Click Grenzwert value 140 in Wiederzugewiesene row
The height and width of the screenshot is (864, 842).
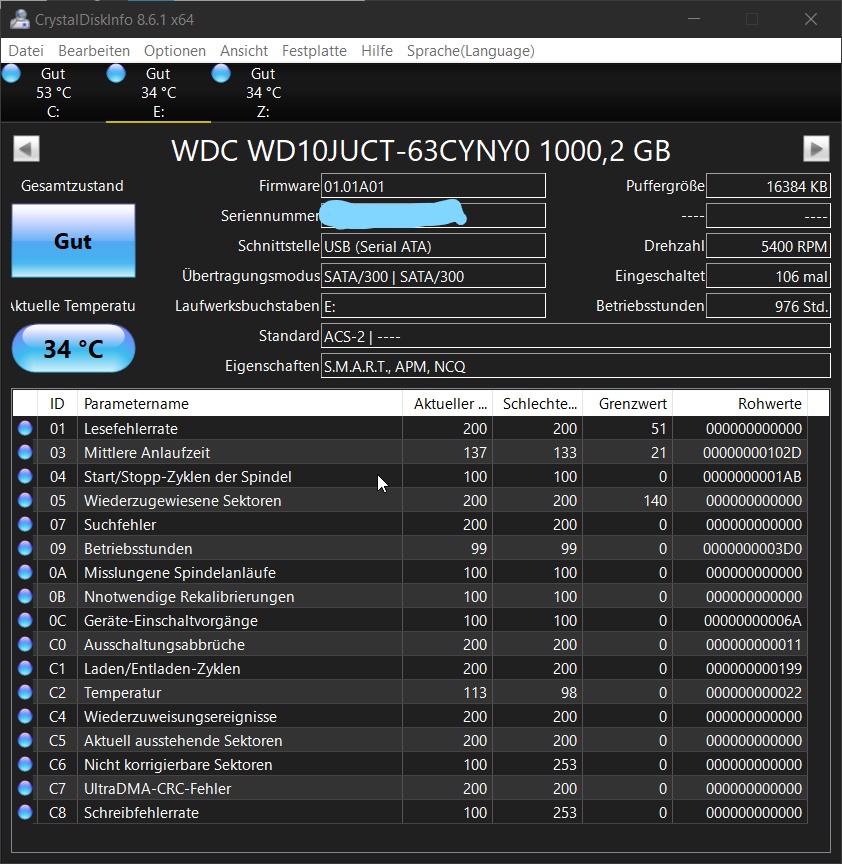(x=655, y=500)
